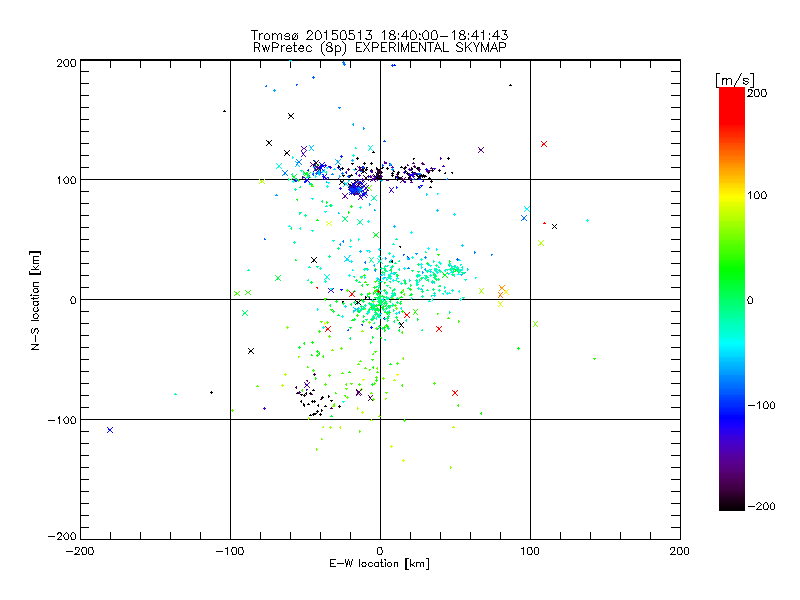This screenshot has width=800, height=600.
Task: Click the E-W axis tick label "-200"
Action: coord(80,551)
